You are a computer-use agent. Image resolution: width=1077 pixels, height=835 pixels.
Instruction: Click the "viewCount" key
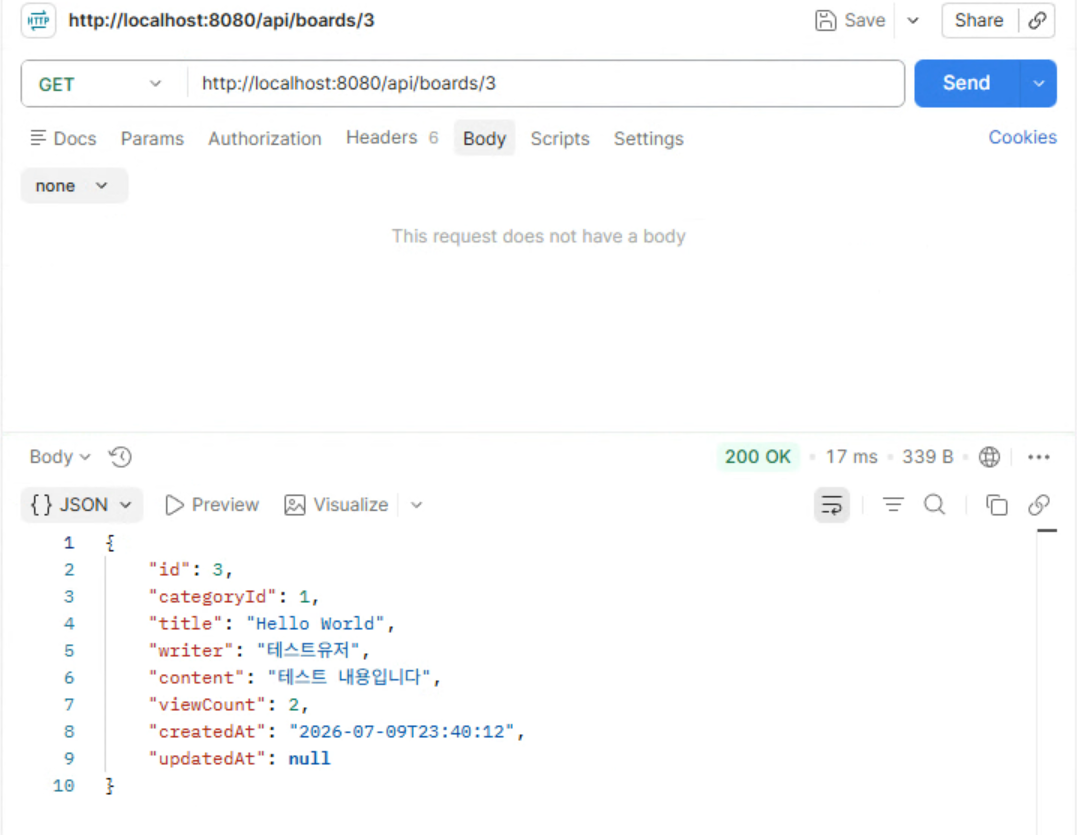207,705
